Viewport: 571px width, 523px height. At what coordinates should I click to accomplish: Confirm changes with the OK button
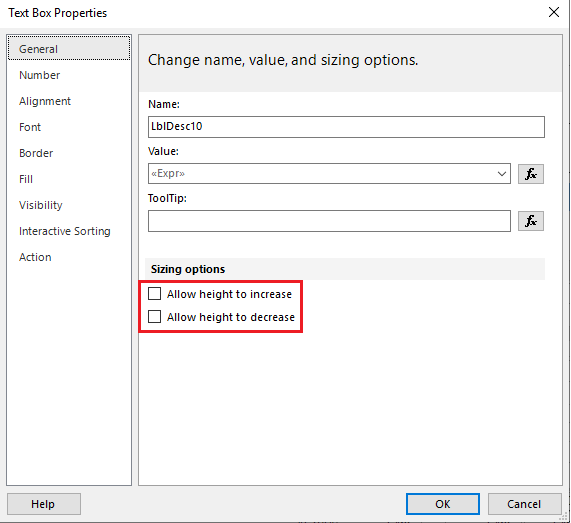[443, 504]
